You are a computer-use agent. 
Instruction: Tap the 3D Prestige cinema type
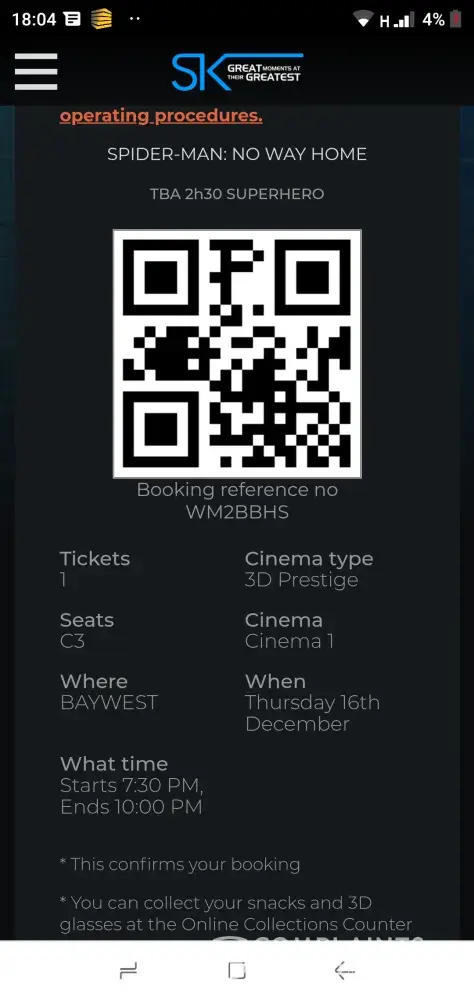(302, 580)
